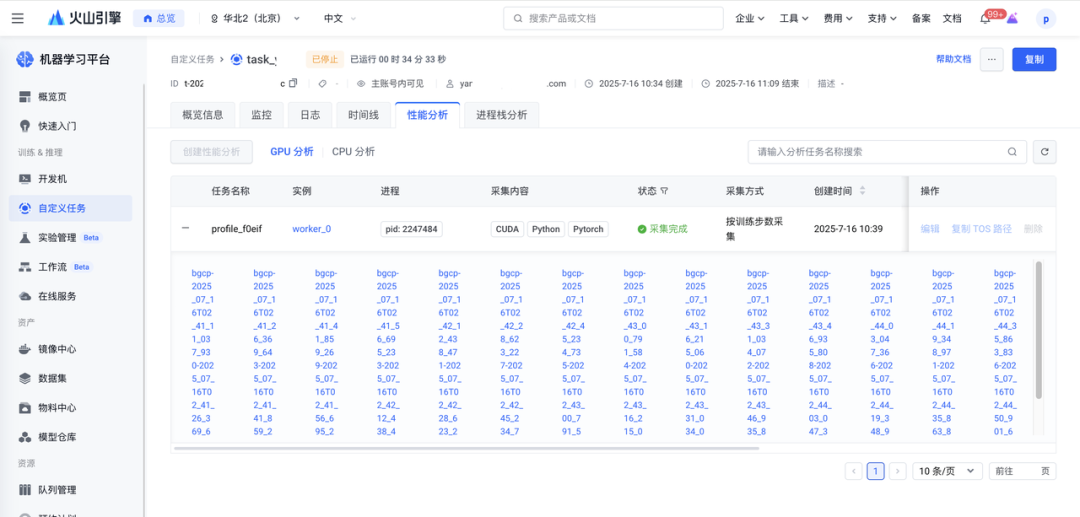Expand the 中文 language dropdown
The width and height of the screenshot is (1080, 517).
pos(341,19)
